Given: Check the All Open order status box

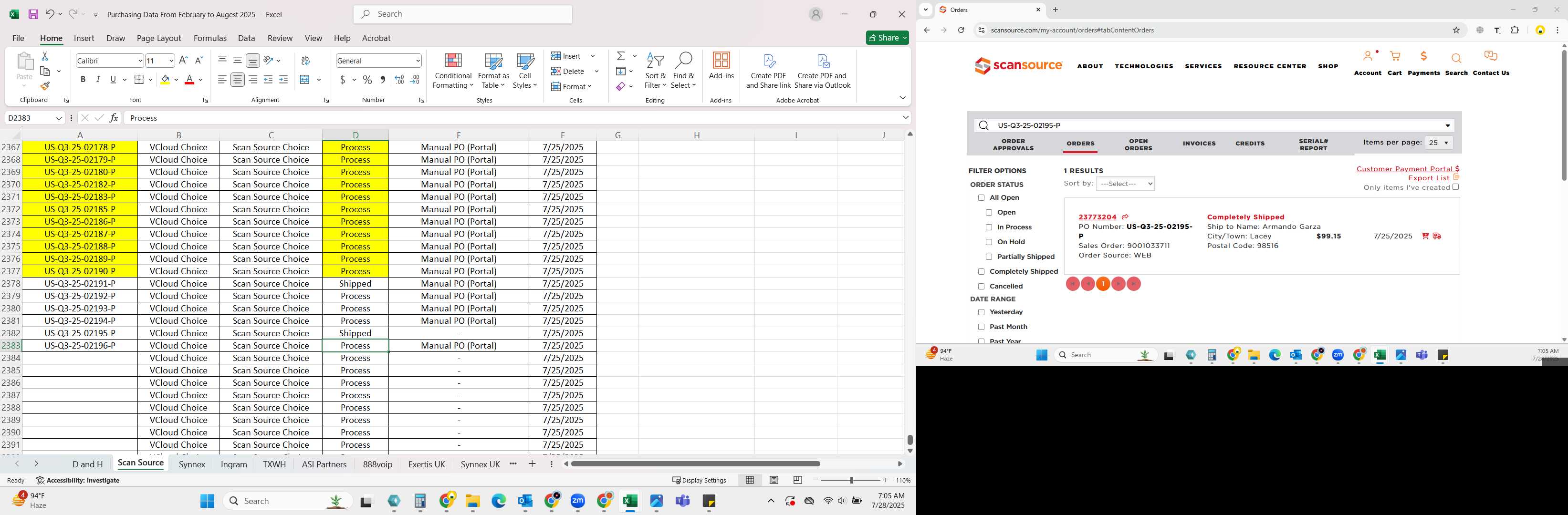Looking at the screenshot, I should coord(981,197).
